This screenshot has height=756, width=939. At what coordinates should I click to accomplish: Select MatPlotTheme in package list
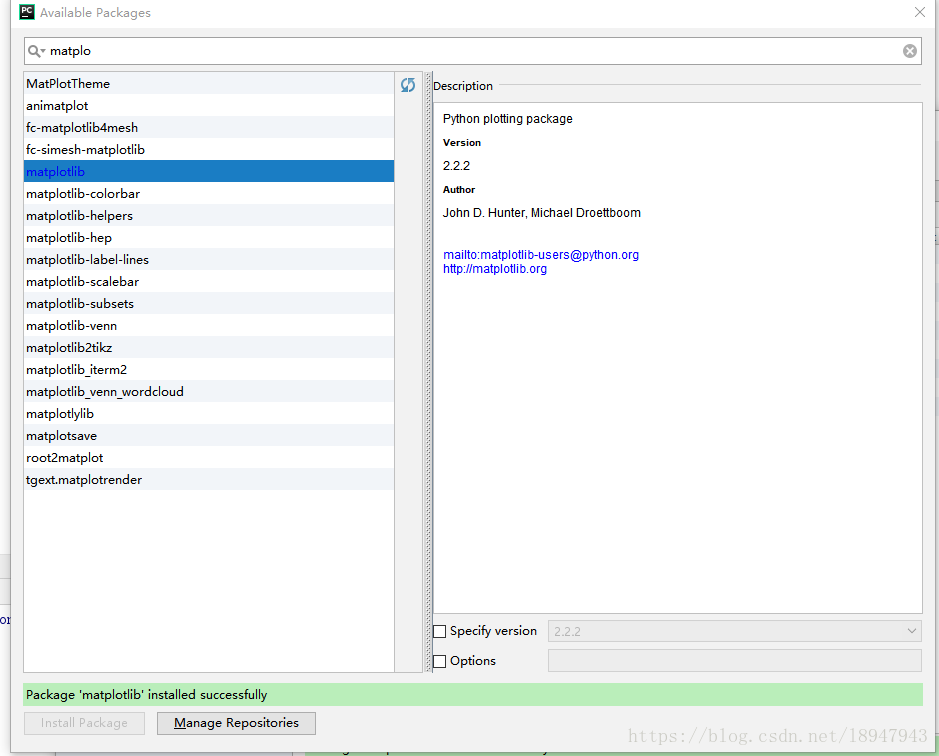click(x=68, y=84)
